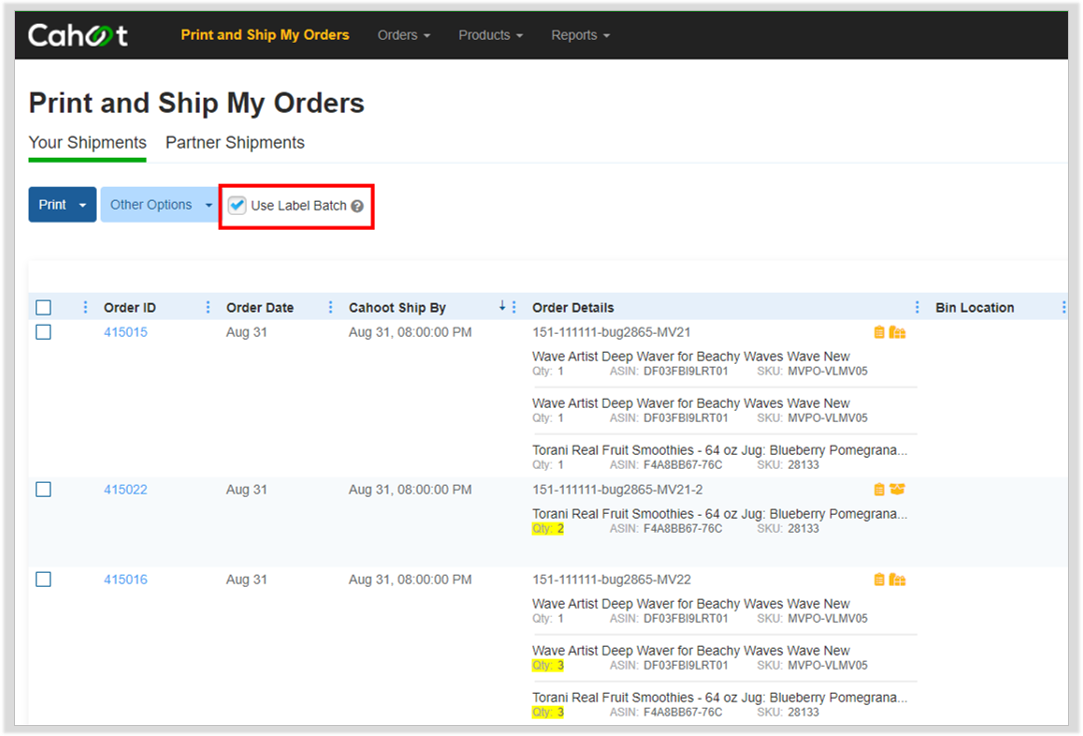This screenshot has width=1083, height=736.
Task: Open order 415022 link
Action: (126, 490)
